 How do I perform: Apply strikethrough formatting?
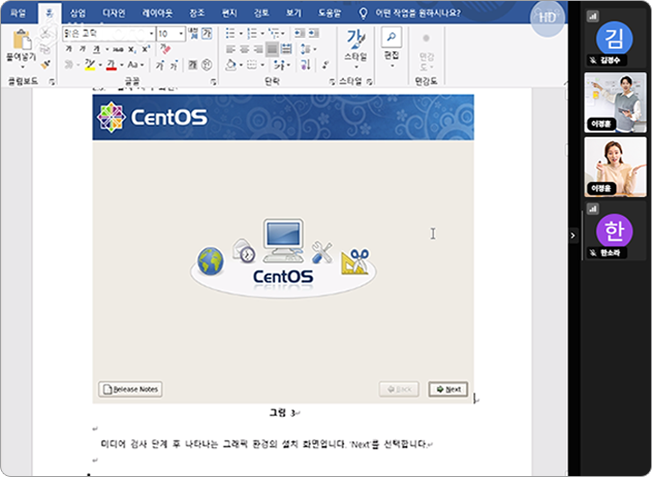point(118,49)
